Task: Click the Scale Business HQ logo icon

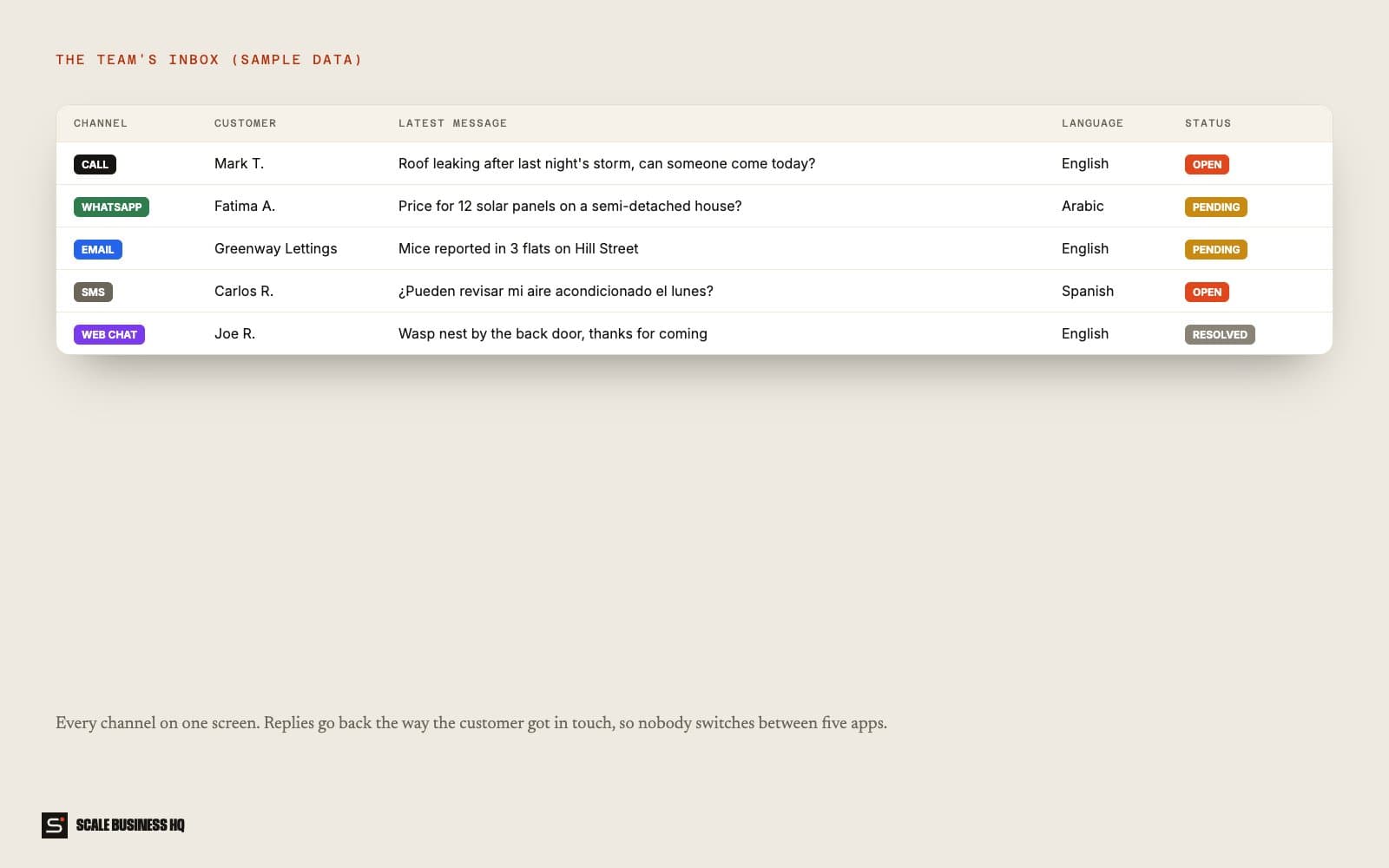Action: pyautogui.click(x=55, y=825)
